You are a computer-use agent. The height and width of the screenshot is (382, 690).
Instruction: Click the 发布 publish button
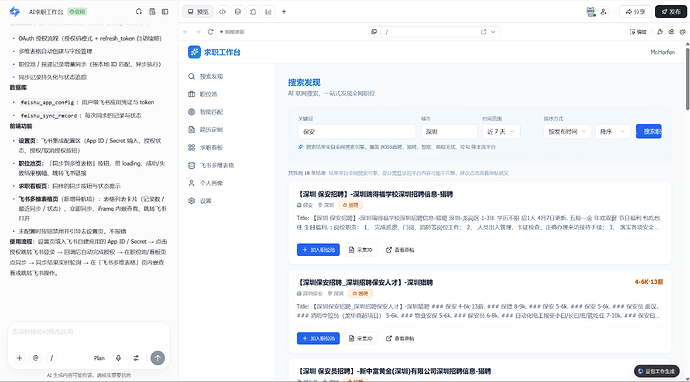(671, 12)
